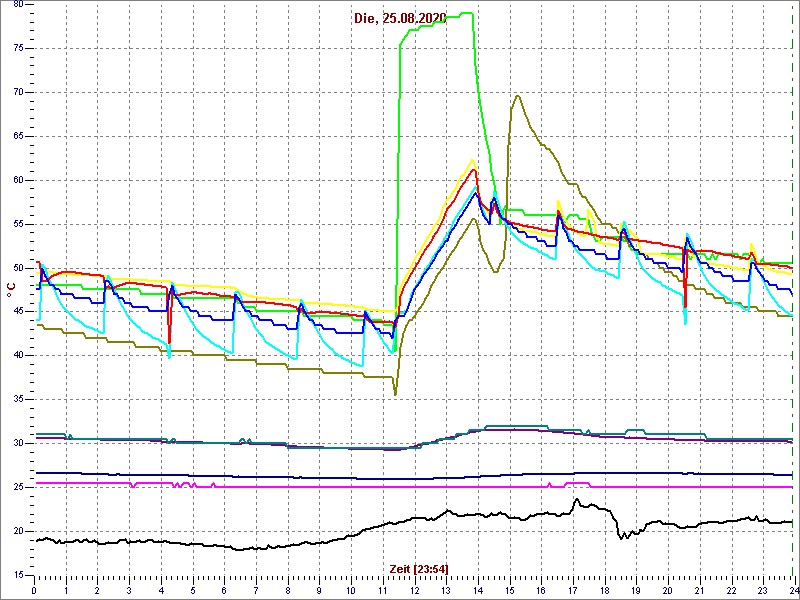Click the hour label '8' on the time axis
The width and height of the screenshot is (800, 600).
pos(287,588)
